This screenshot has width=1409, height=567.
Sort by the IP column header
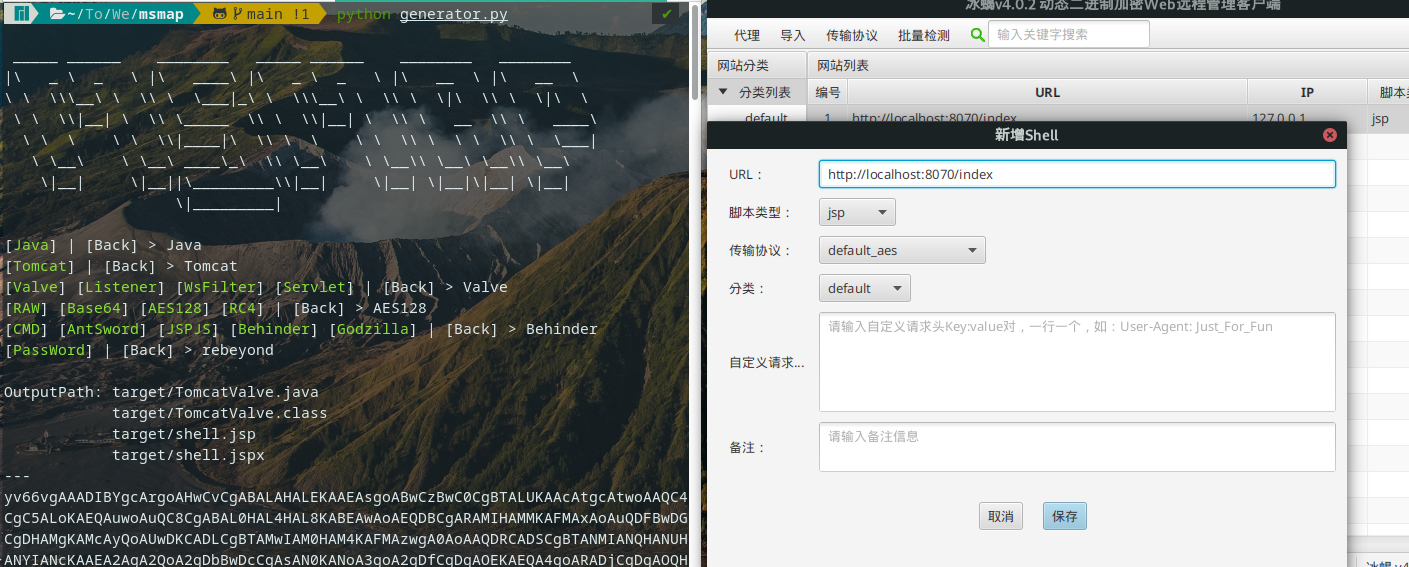[1307, 92]
